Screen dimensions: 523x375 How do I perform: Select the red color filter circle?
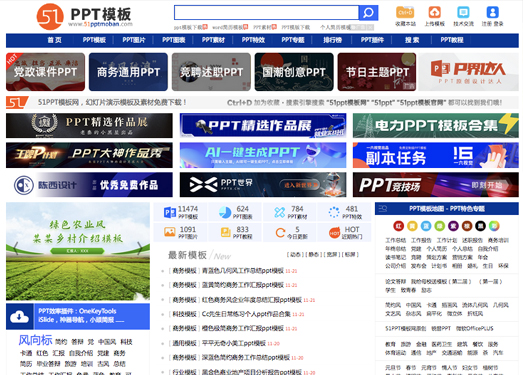(x=398, y=226)
